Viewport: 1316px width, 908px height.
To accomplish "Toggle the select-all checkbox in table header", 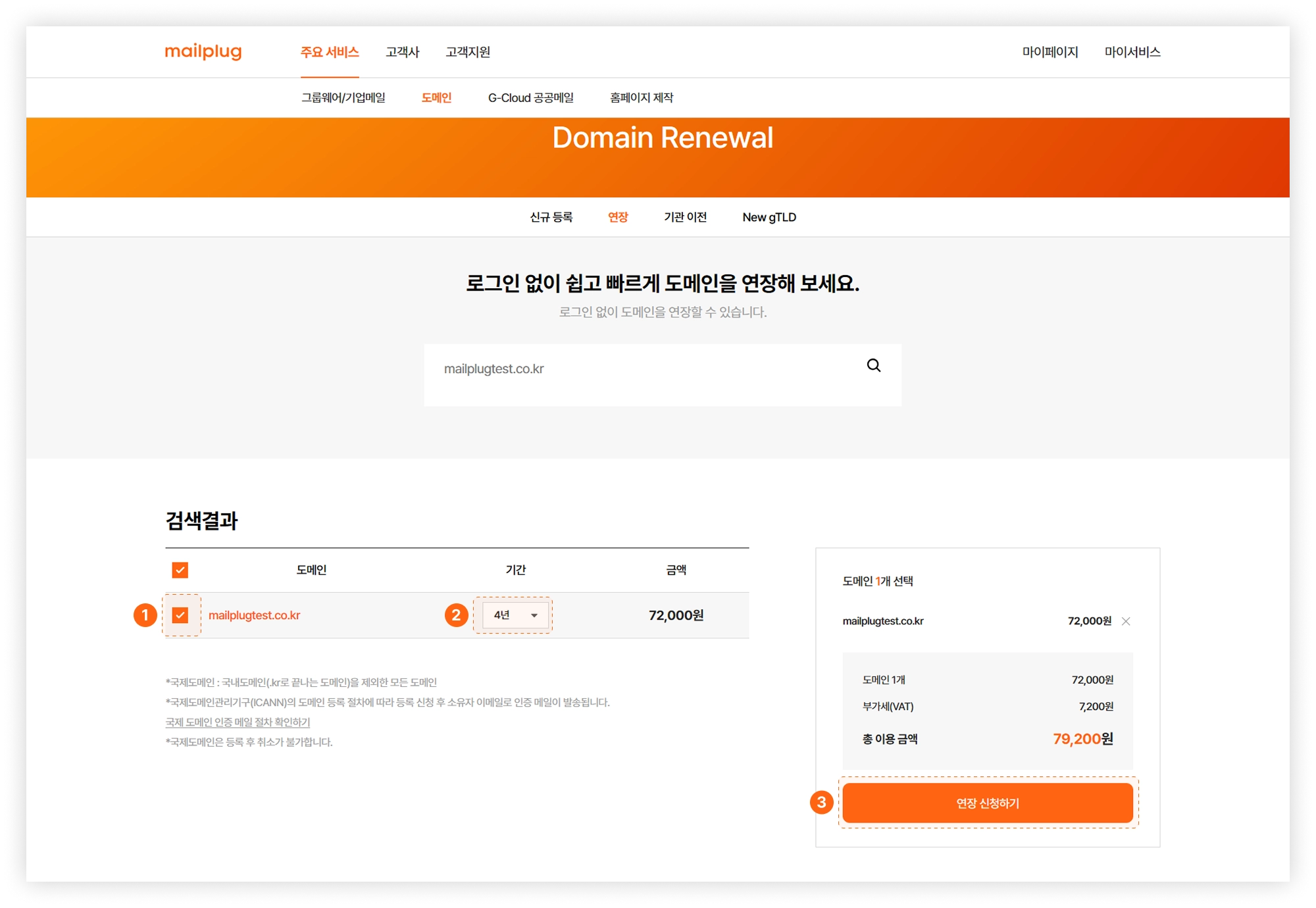I will 180,570.
